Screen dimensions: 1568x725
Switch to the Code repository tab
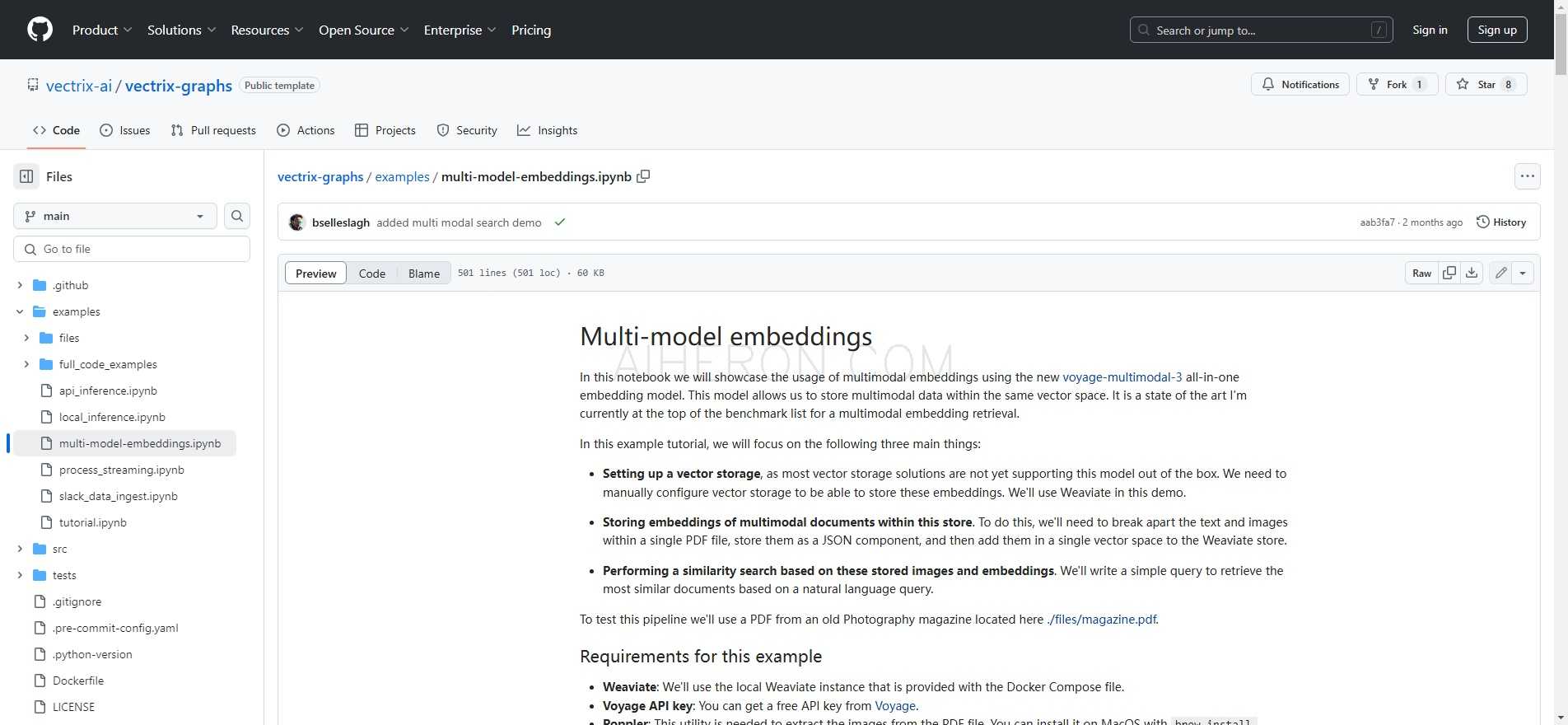pyautogui.click(x=56, y=130)
